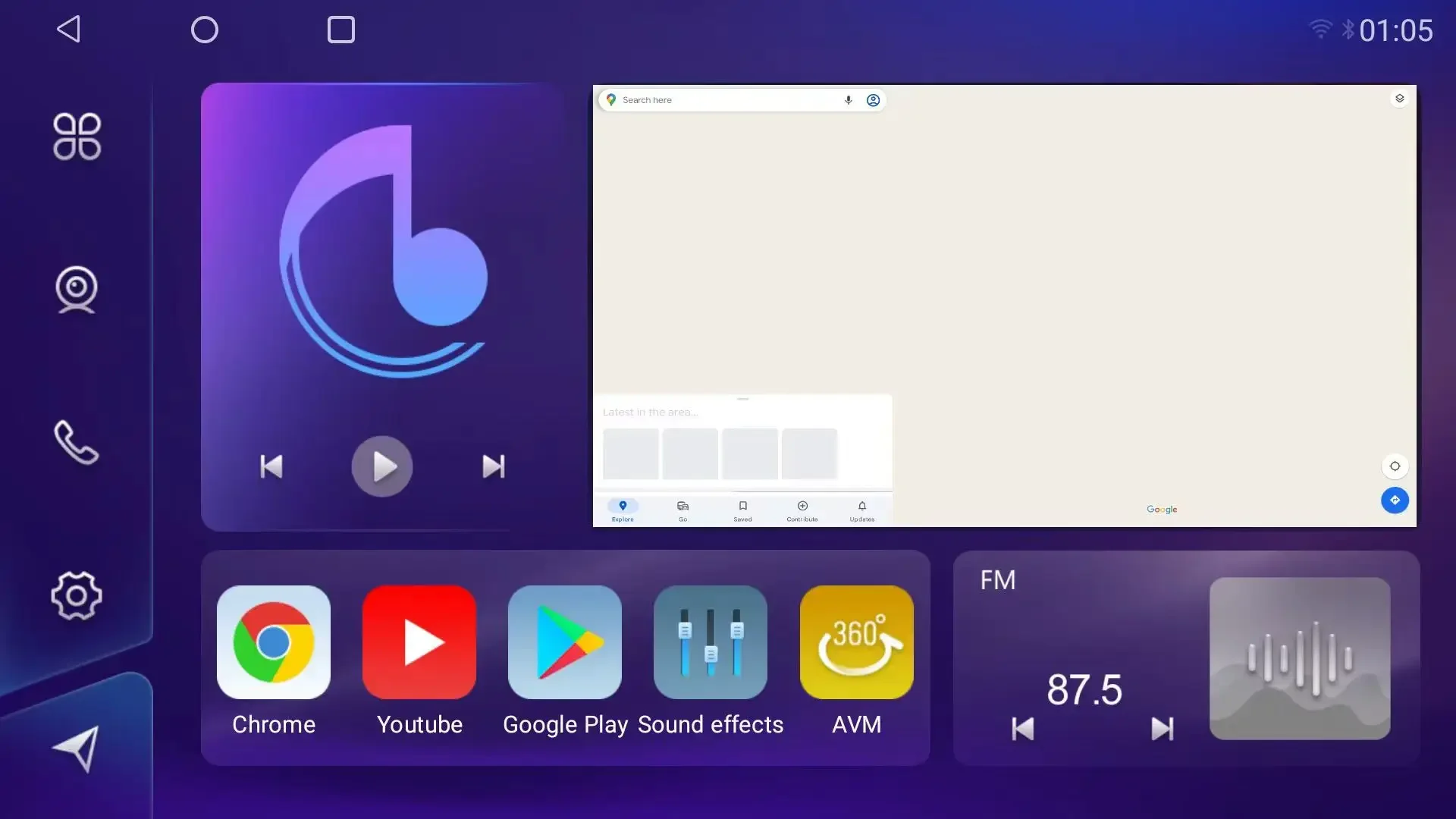Open settings gear in sidebar
The width and height of the screenshot is (1456, 819).
pyautogui.click(x=77, y=595)
